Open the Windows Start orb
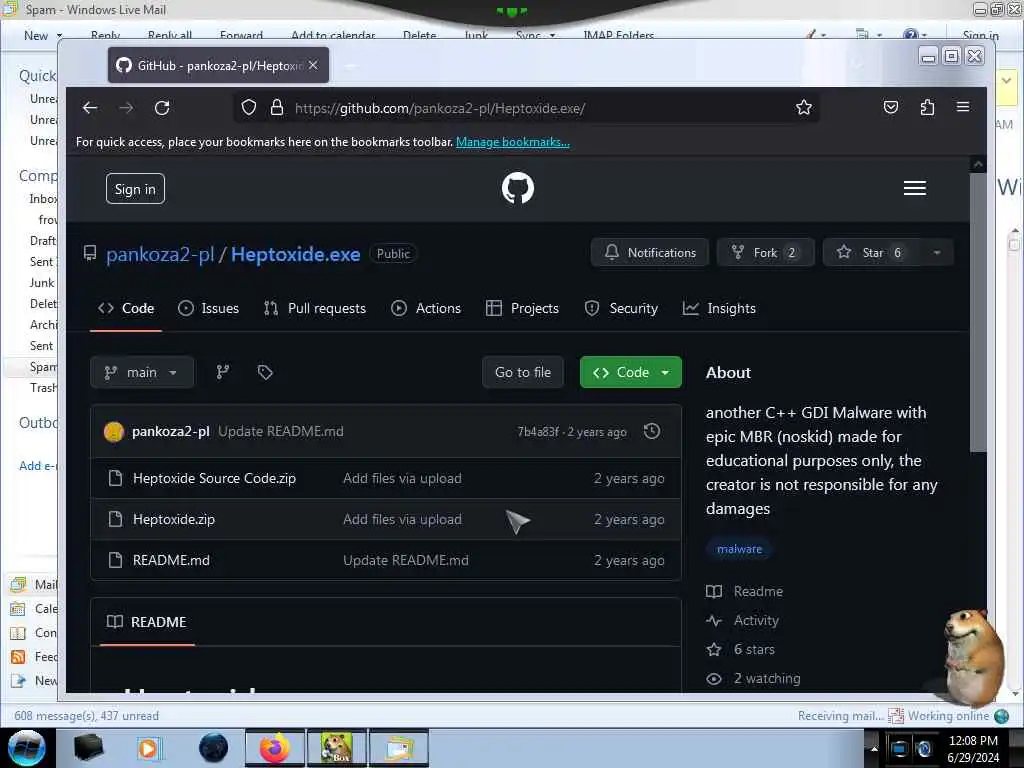The image size is (1024, 768). (x=27, y=748)
